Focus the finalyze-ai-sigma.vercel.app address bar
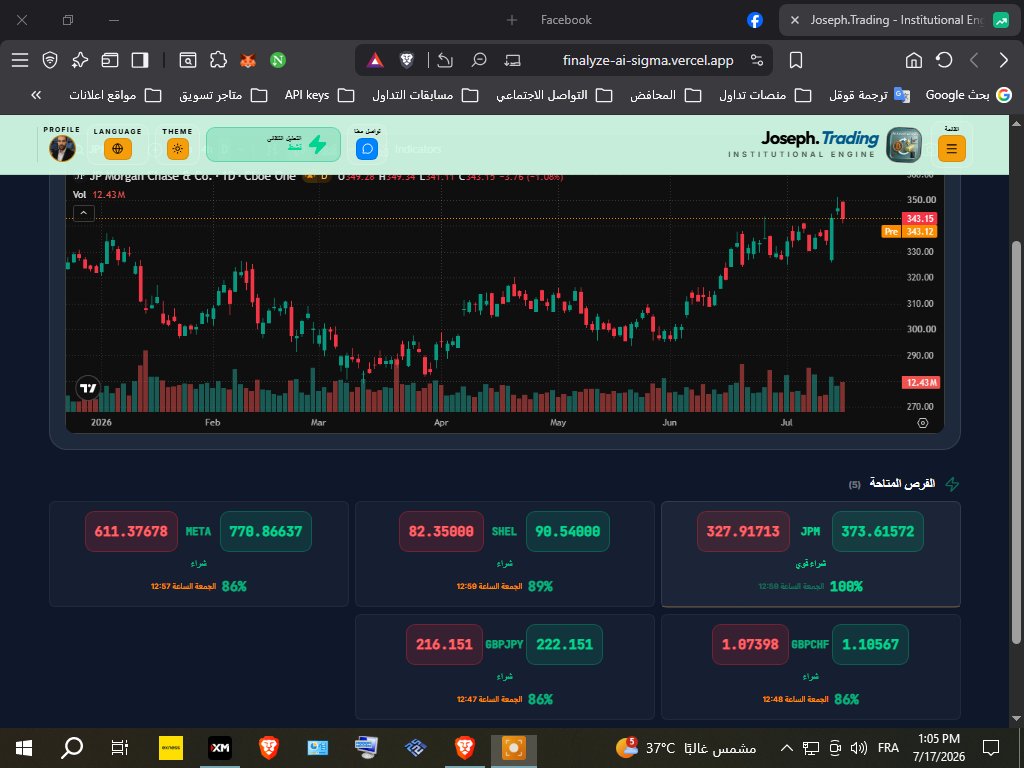 pos(648,60)
